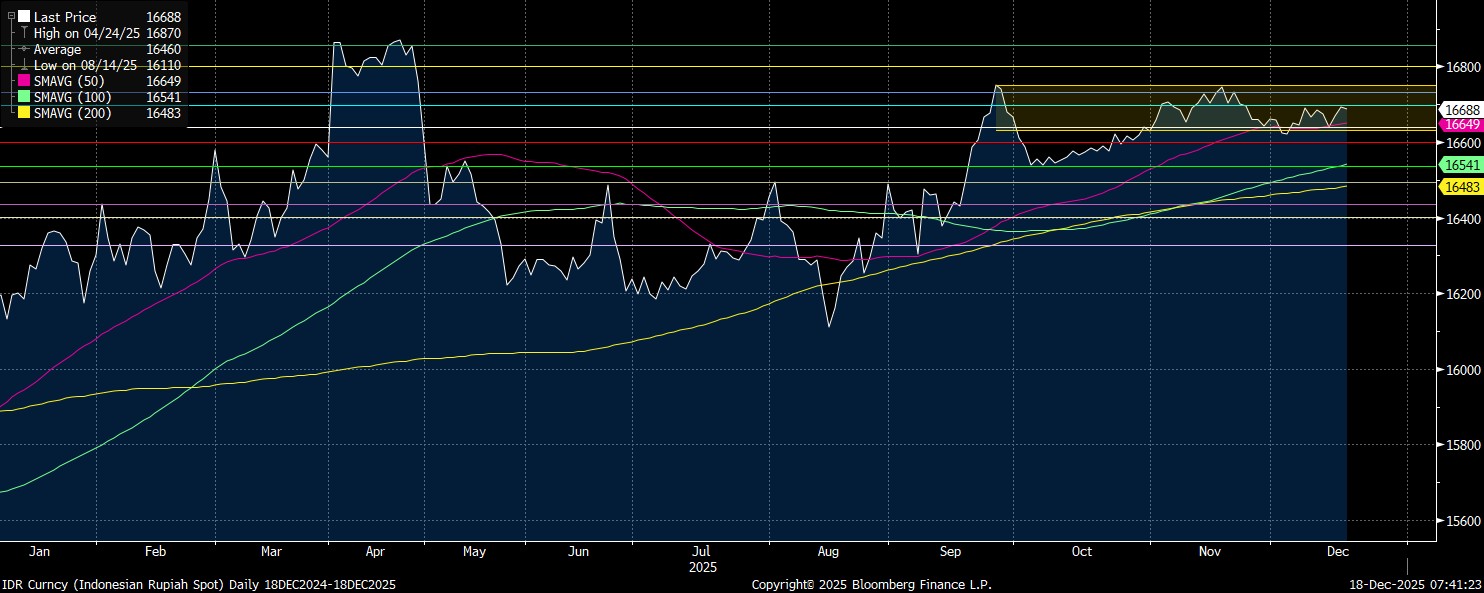Viewport: 1484px width, 593px height.
Task: Click the shaded yellow range rectangle
Action: tap(1100, 108)
